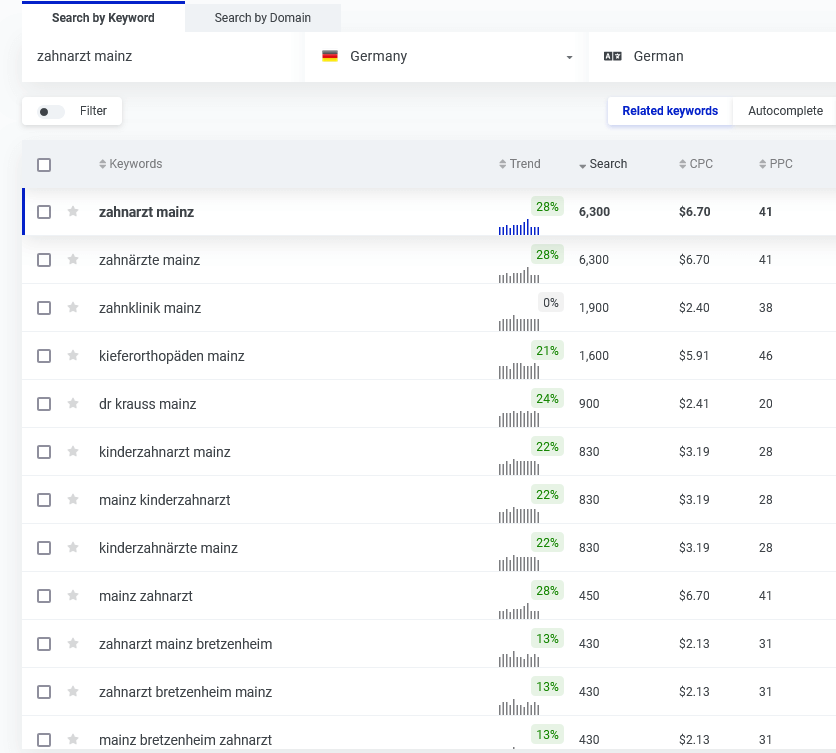Select 'zahnarzt mainz bretzenheim' row checkbox
Screen dimensions: 836x753
coord(44,644)
